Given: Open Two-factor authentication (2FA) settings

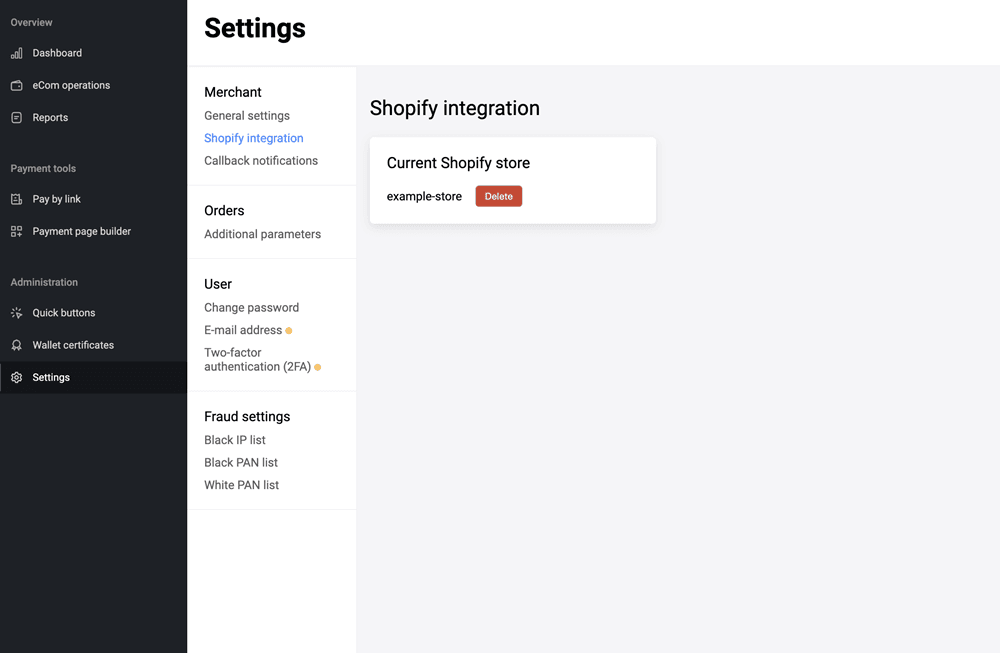Looking at the screenshot, I should pyautogui.click(x=257, y=360).
